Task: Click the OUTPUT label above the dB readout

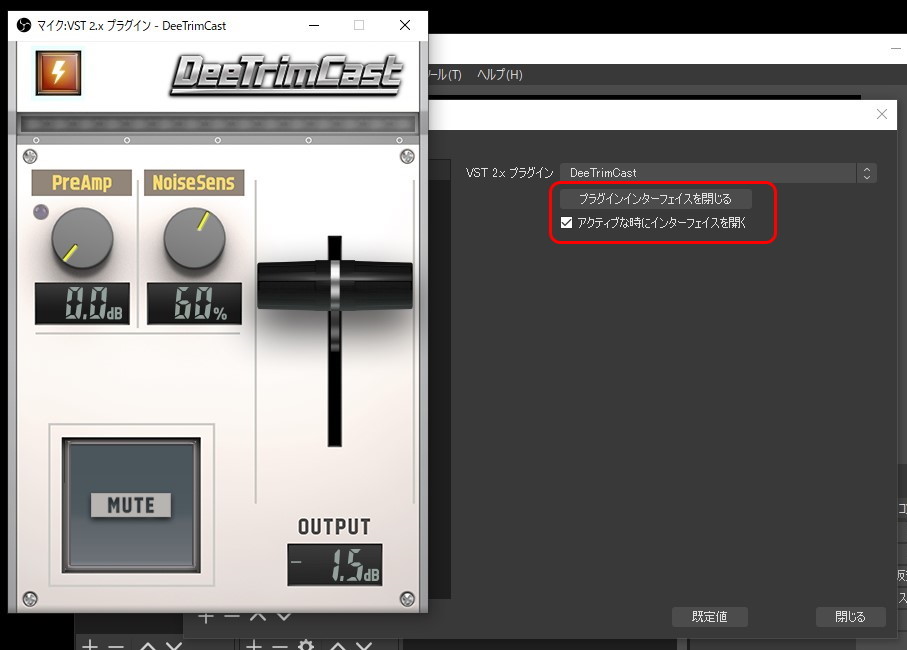Action: point(334,527)
